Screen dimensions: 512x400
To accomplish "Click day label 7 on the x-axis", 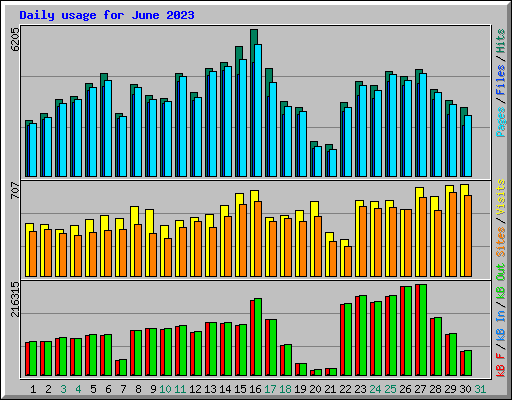I will click(123, 389).
